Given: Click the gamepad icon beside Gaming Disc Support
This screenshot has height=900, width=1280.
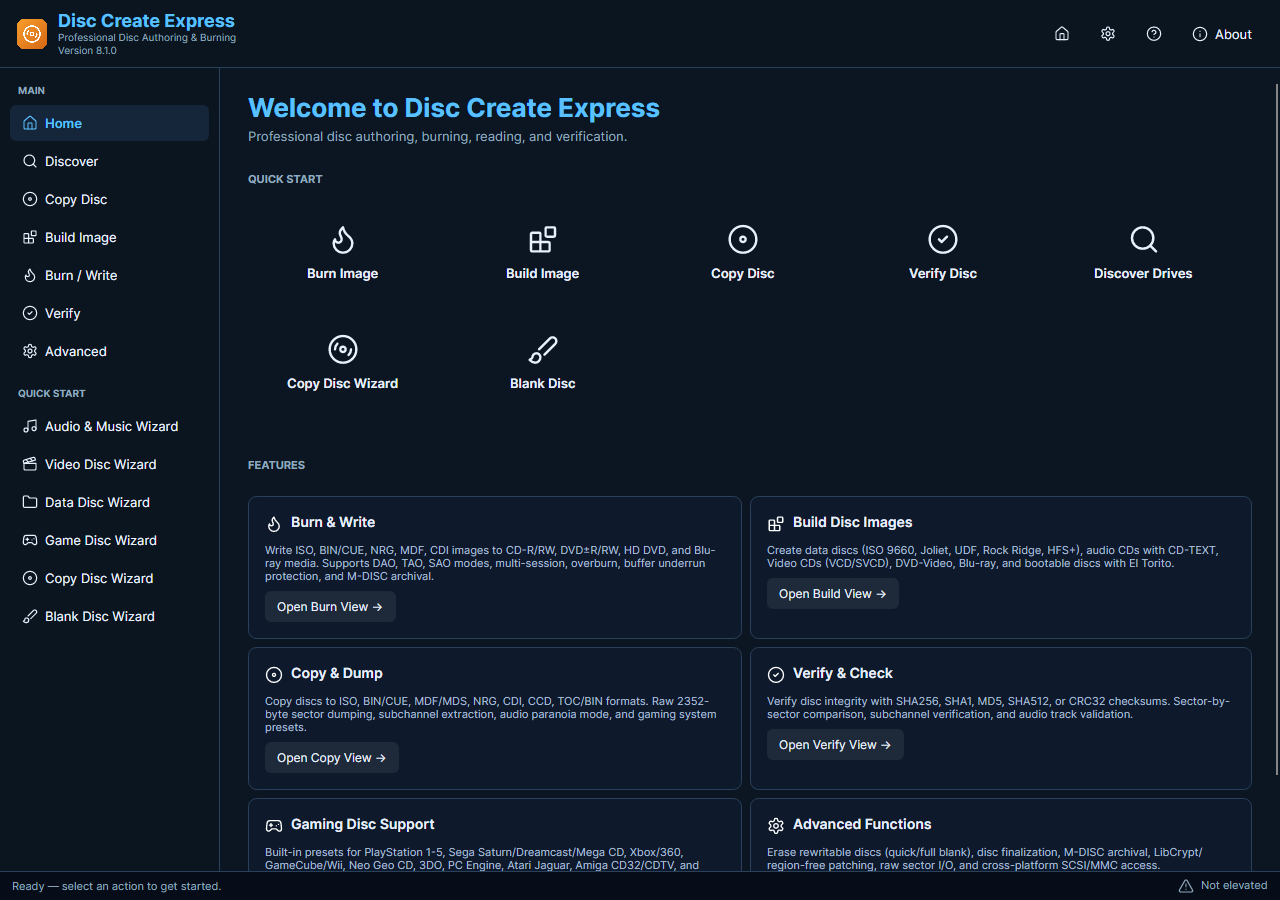Looking at the screenshot, I should (274, 825).
